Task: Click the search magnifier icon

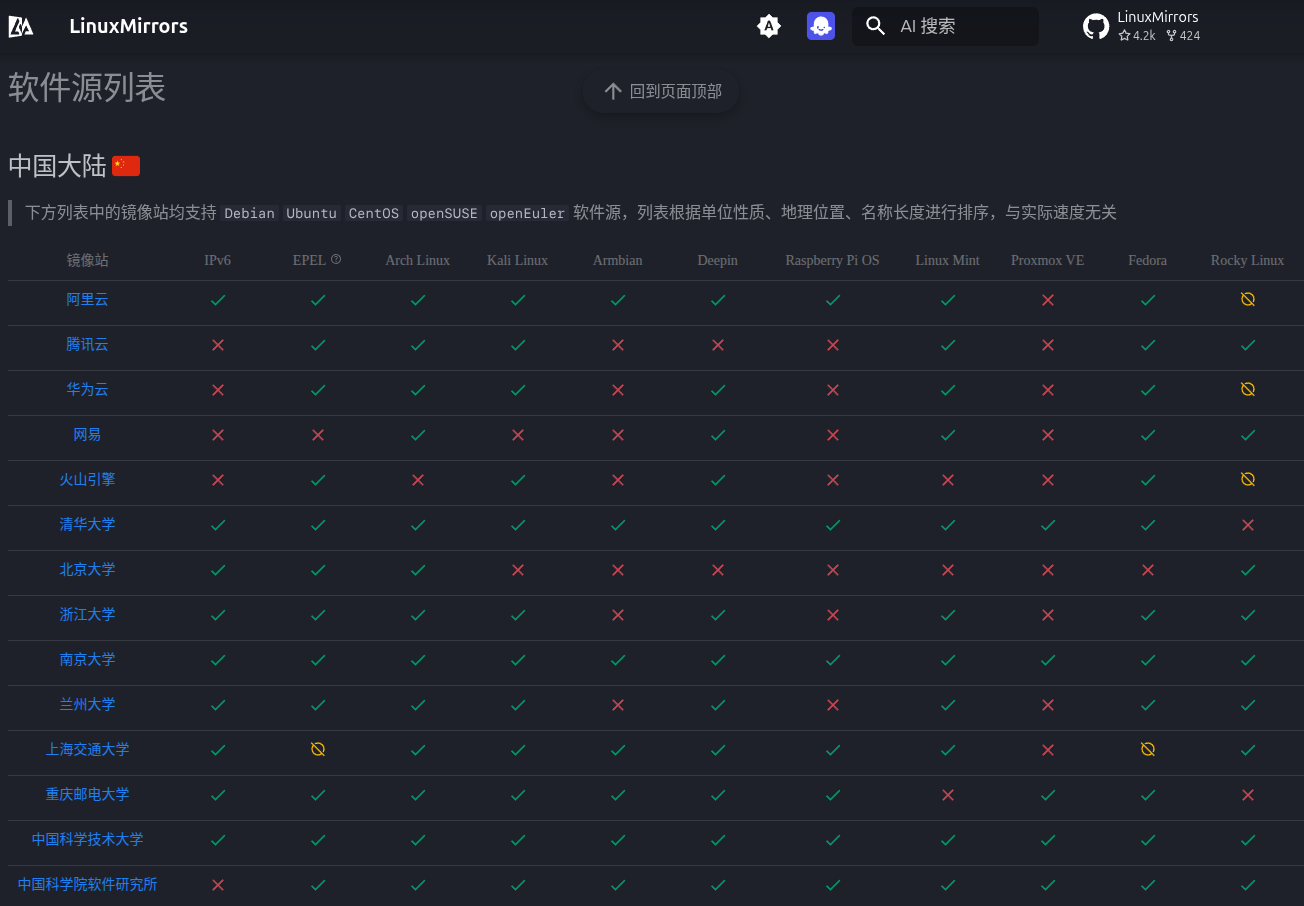Action: point(876,26)
